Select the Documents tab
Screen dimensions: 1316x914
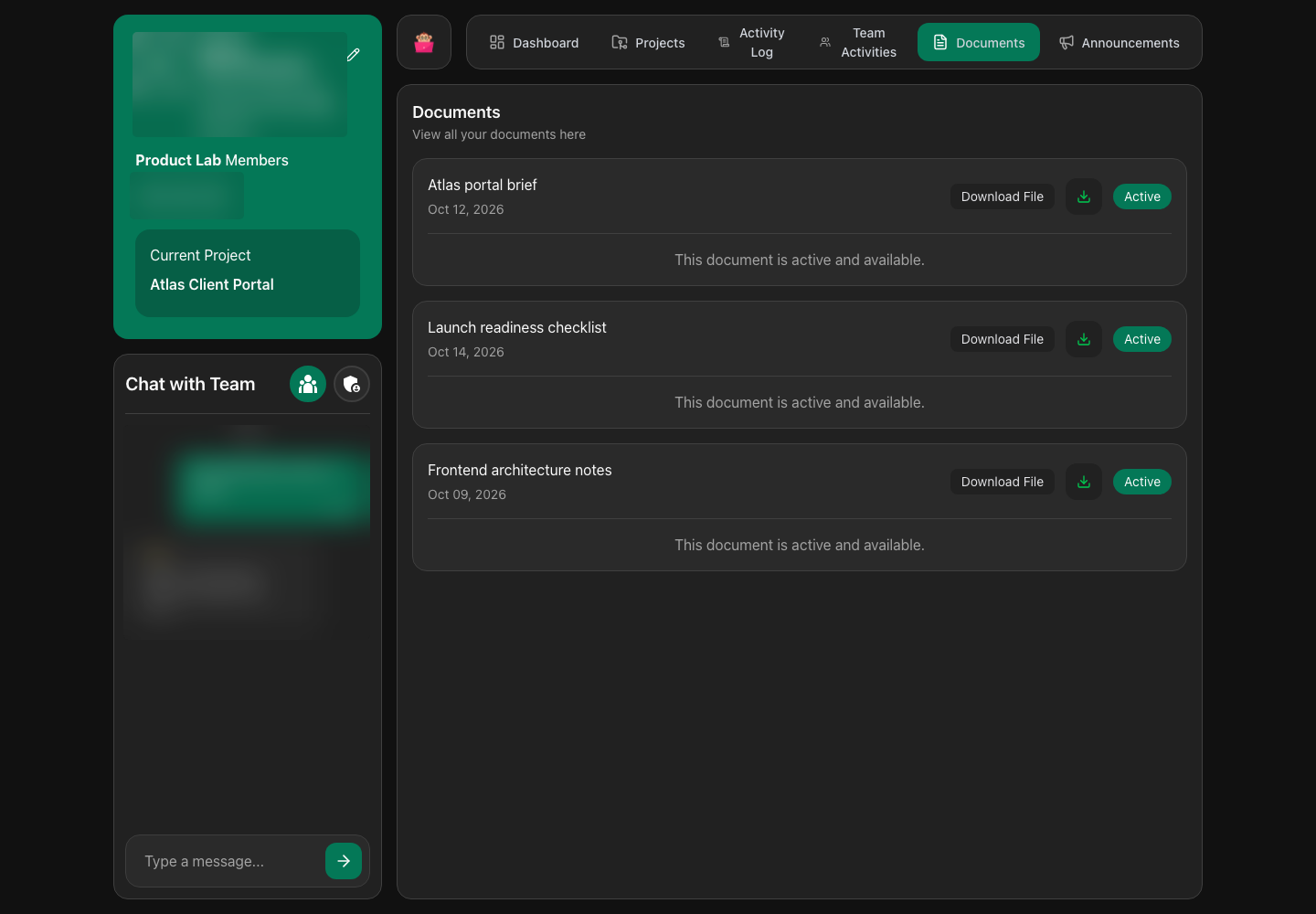979,42
